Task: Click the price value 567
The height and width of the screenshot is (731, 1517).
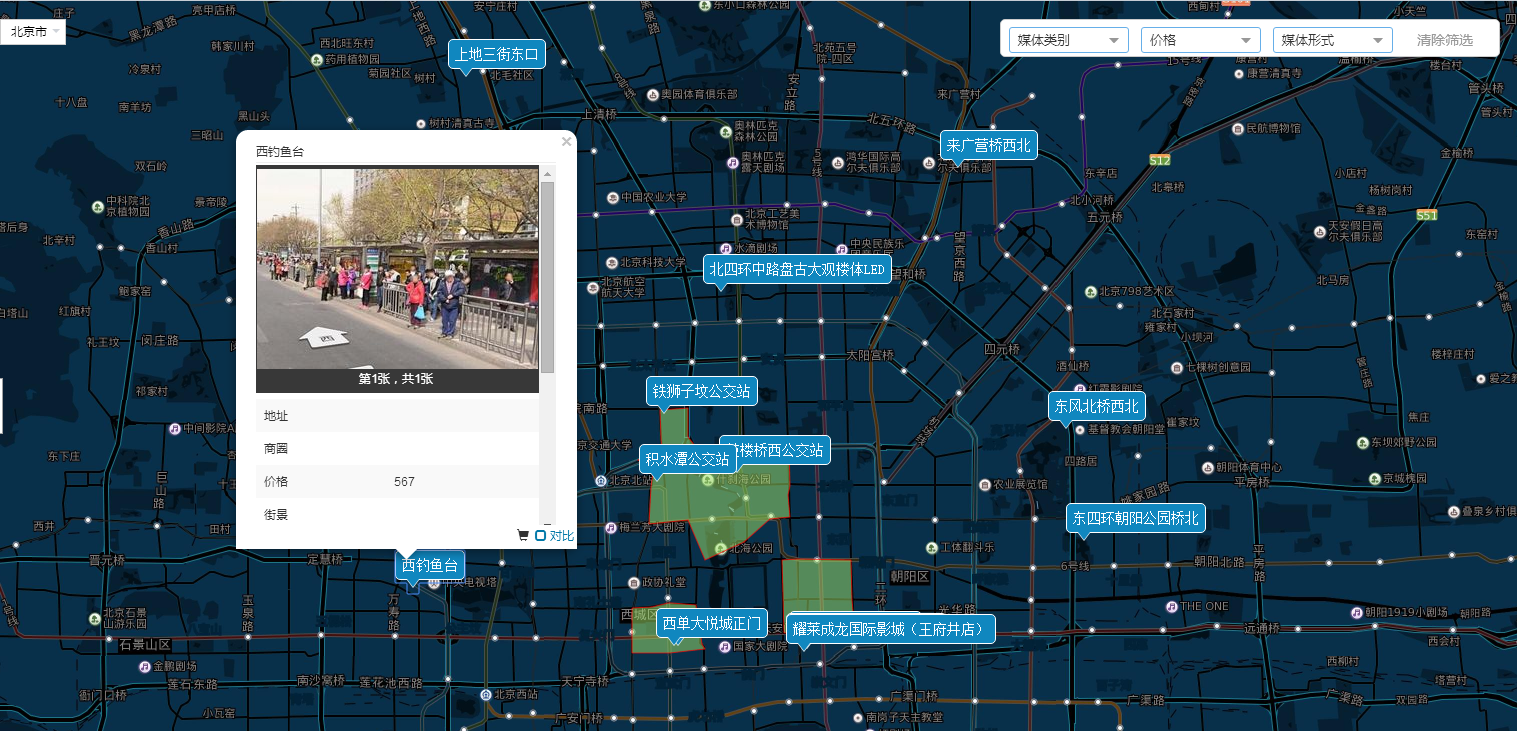Action: [x=404, y=482]
